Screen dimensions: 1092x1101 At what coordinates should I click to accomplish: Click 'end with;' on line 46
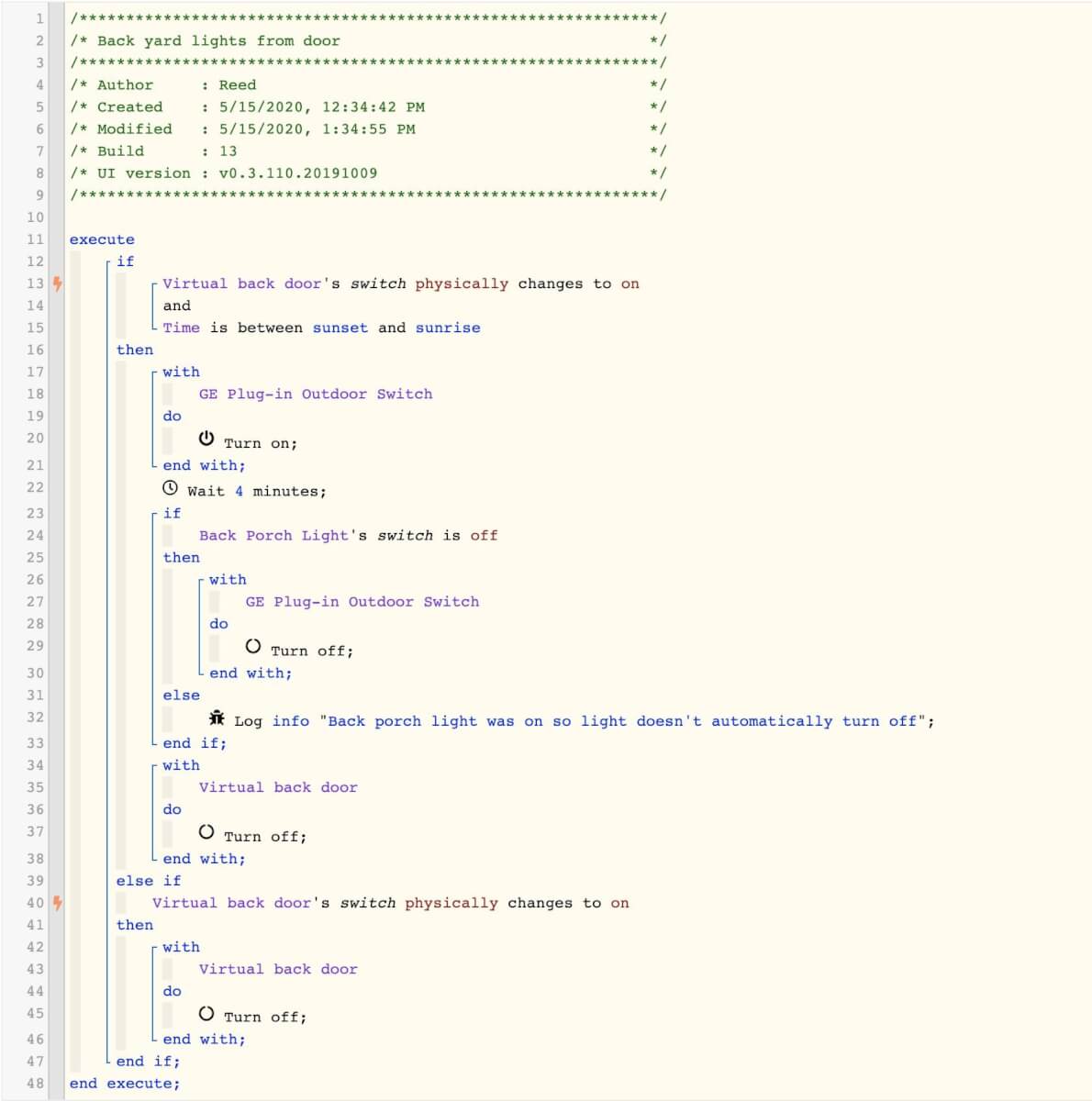click(204, 1040)
